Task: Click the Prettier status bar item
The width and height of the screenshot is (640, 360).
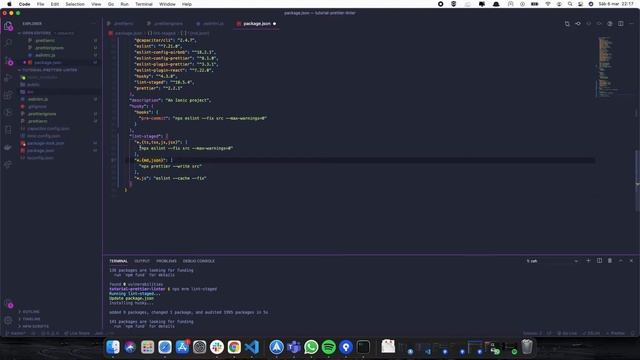Action: tap(617, 333)
